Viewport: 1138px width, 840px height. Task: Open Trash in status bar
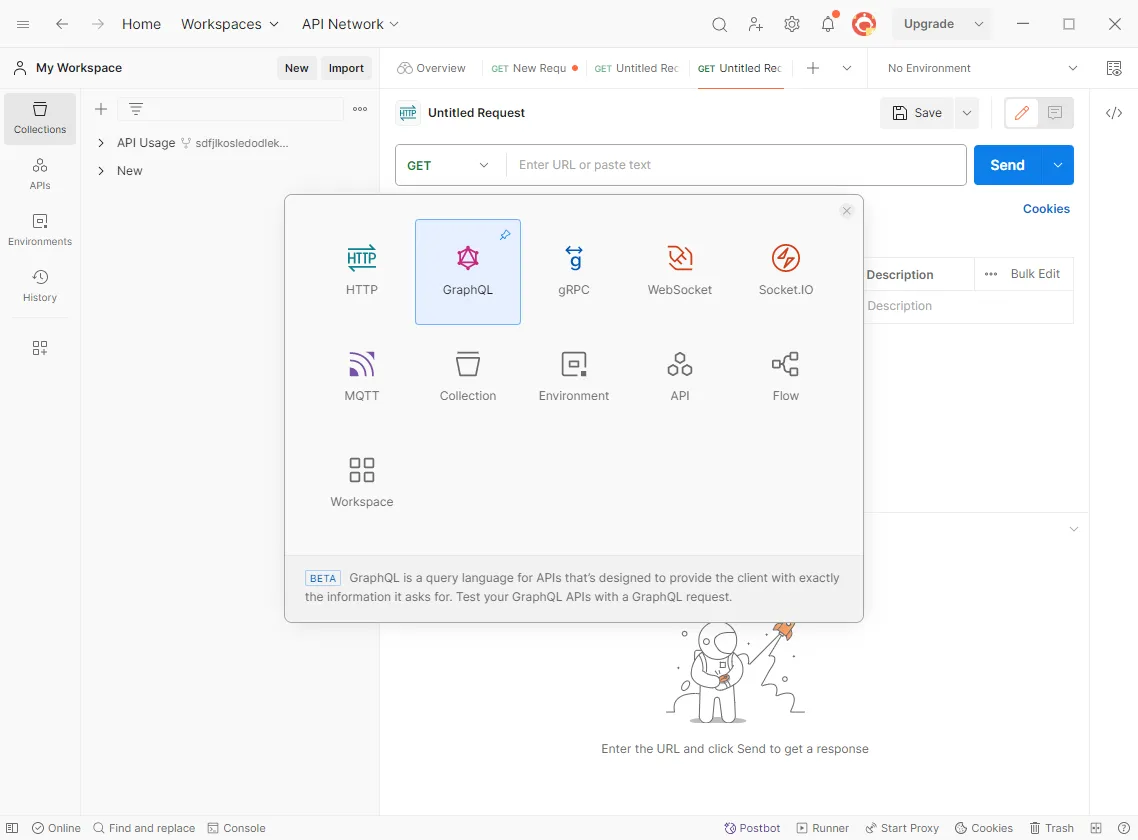click(x=1052, y=828)
